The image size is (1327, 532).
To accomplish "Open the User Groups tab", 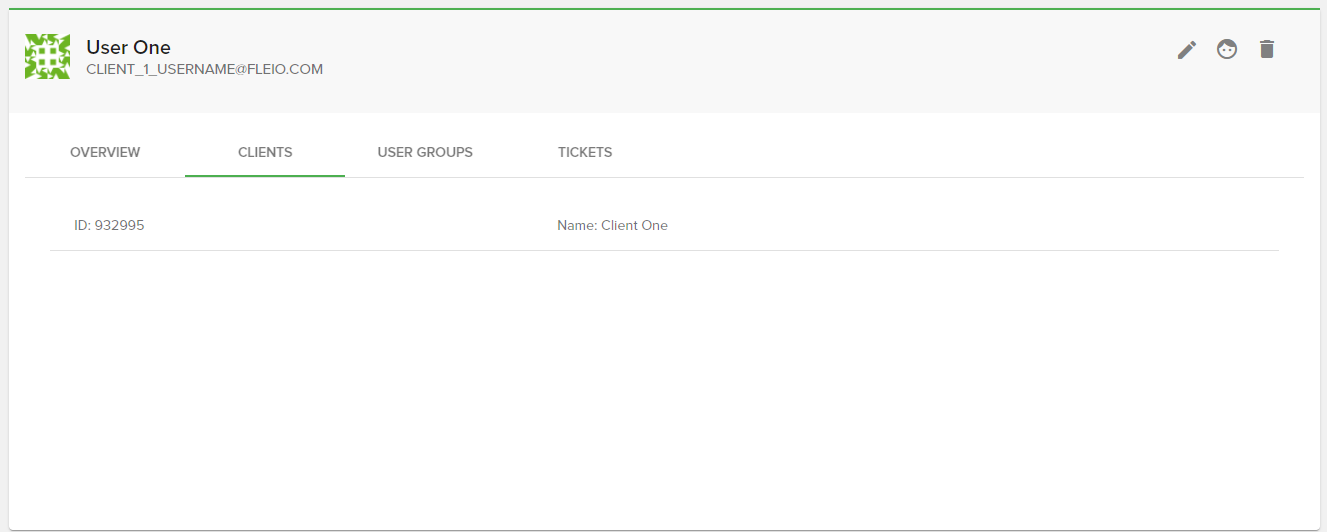I will click(x=425, y=153).
